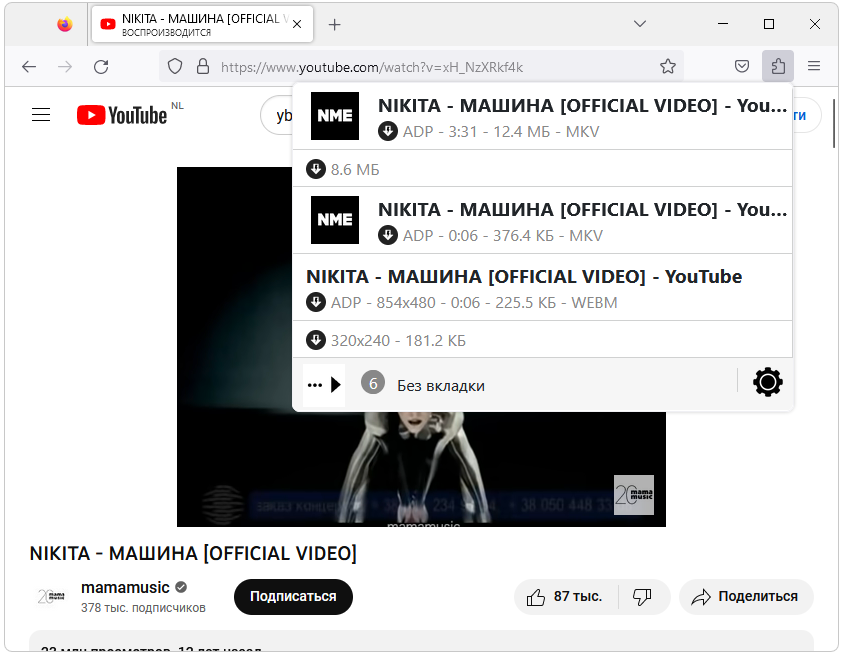
Task: Click the page vertical scrollbar
Action: 834,123
